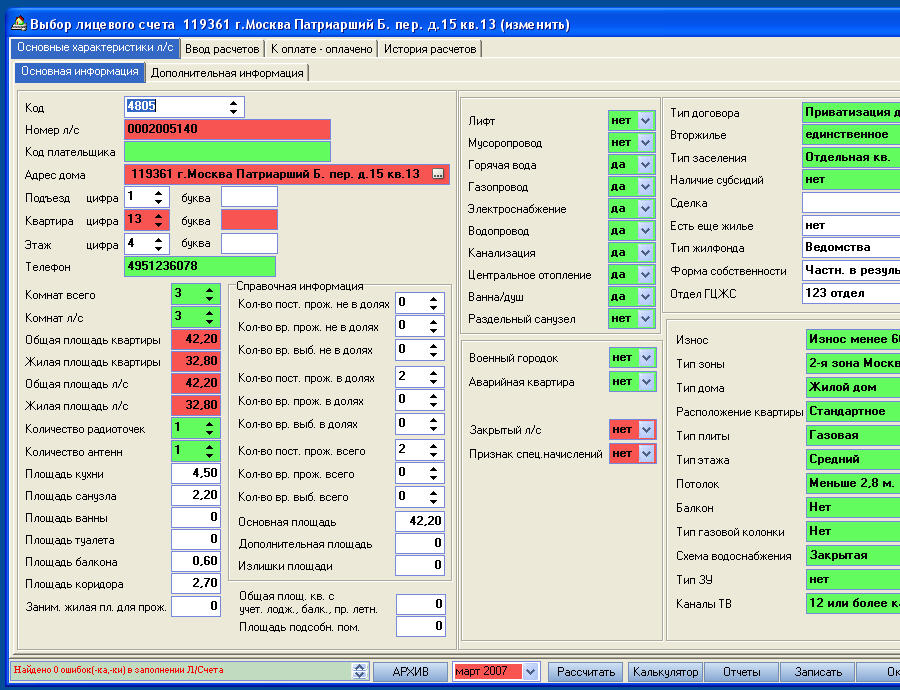Click the Тип плиты field showing Газовая
This screenshot has width=900, height=690.
click(x=853, y=435)
